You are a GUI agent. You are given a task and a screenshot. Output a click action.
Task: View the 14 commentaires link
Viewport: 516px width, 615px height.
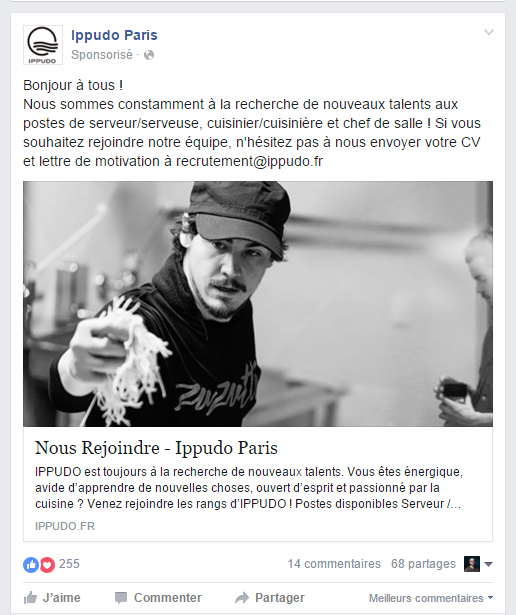pos(334,564)
